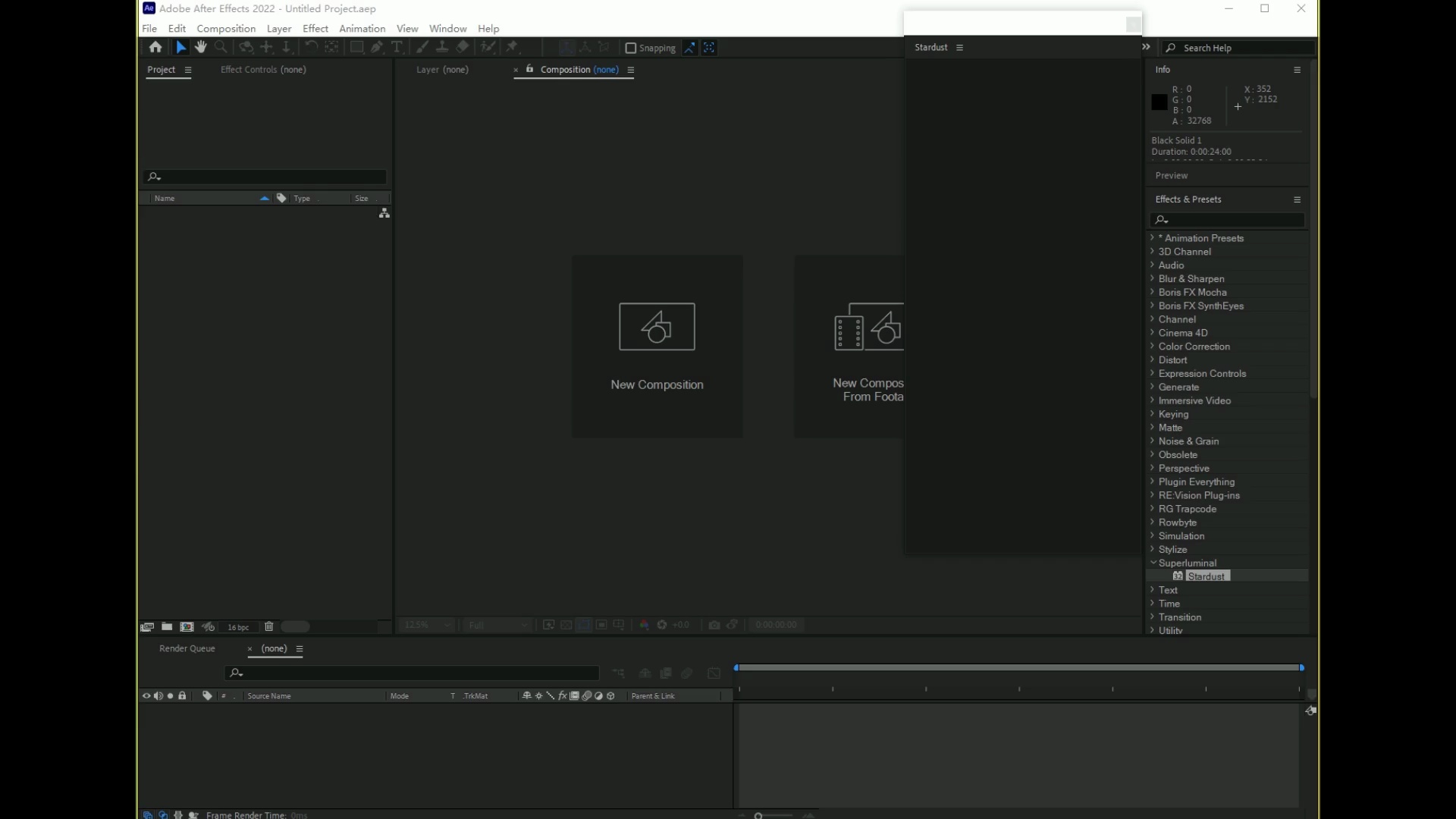
Task: Open new composition icon in Project footer
Action: coord(187,626)
